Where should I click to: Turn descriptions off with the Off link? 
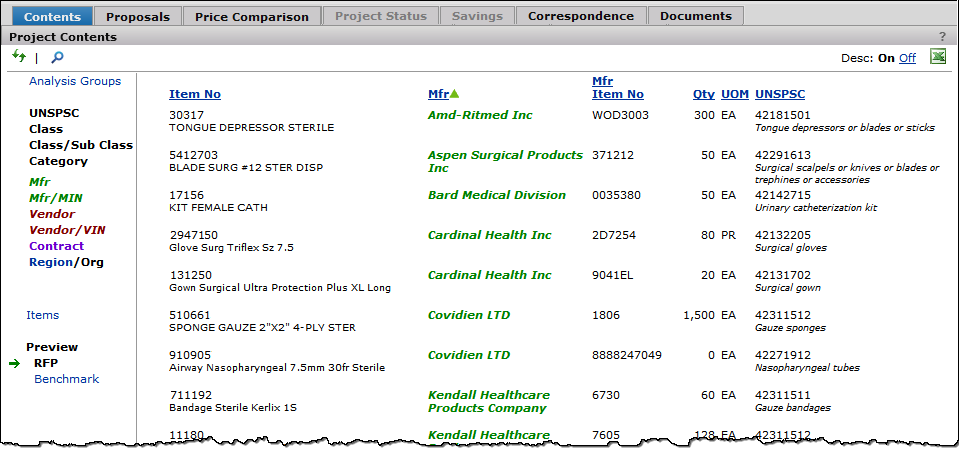tap(907, 58)
